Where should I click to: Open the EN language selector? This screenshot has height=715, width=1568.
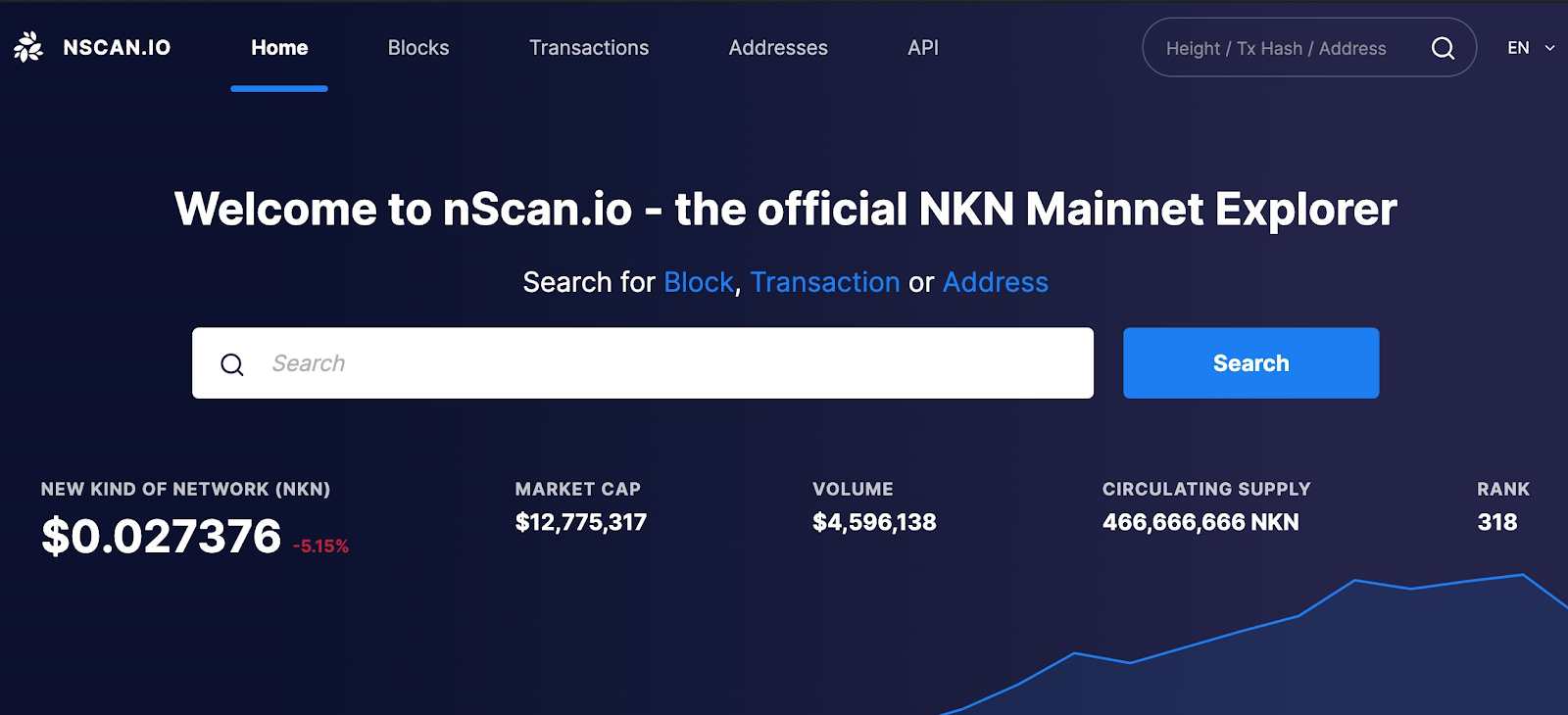[1531, 47]
